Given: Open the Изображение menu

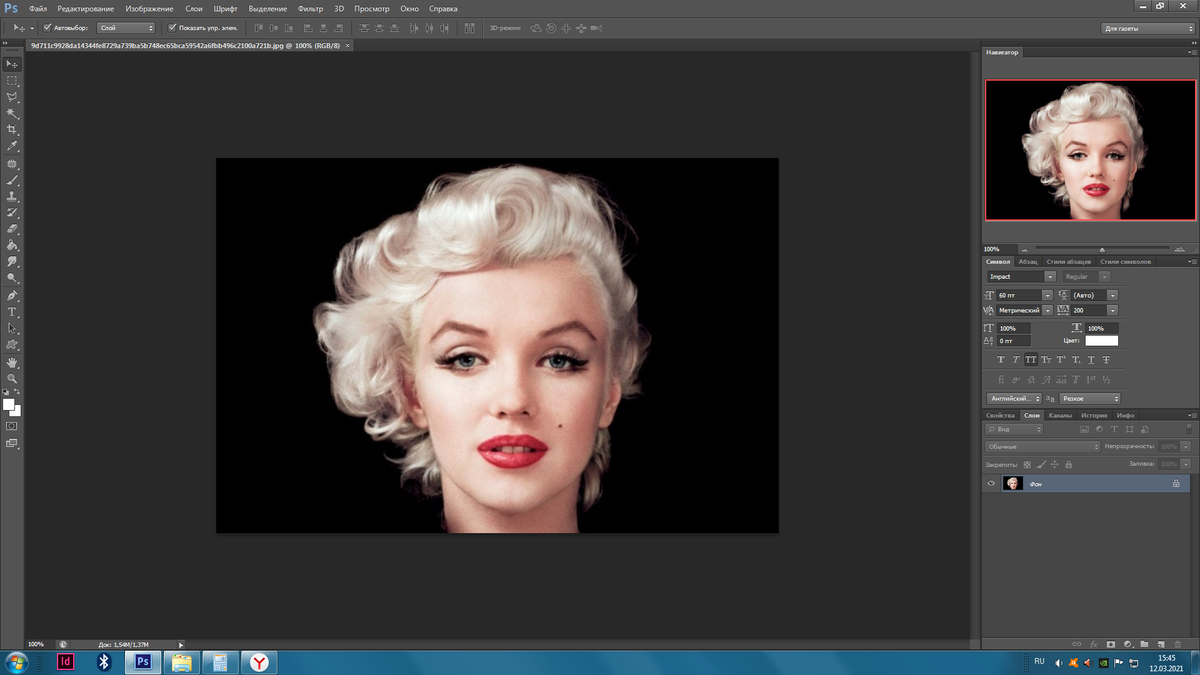Looking at the screenshot, I should (x=149, y=8).
